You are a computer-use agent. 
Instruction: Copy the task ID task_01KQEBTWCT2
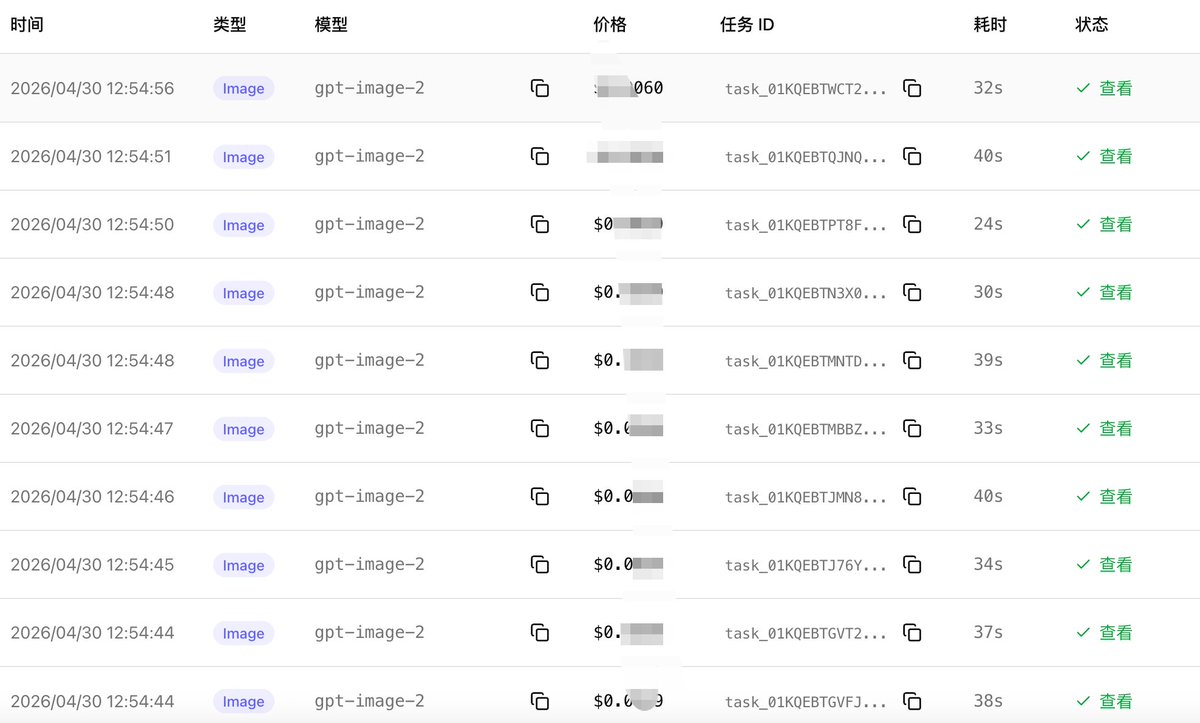point(912,88)
